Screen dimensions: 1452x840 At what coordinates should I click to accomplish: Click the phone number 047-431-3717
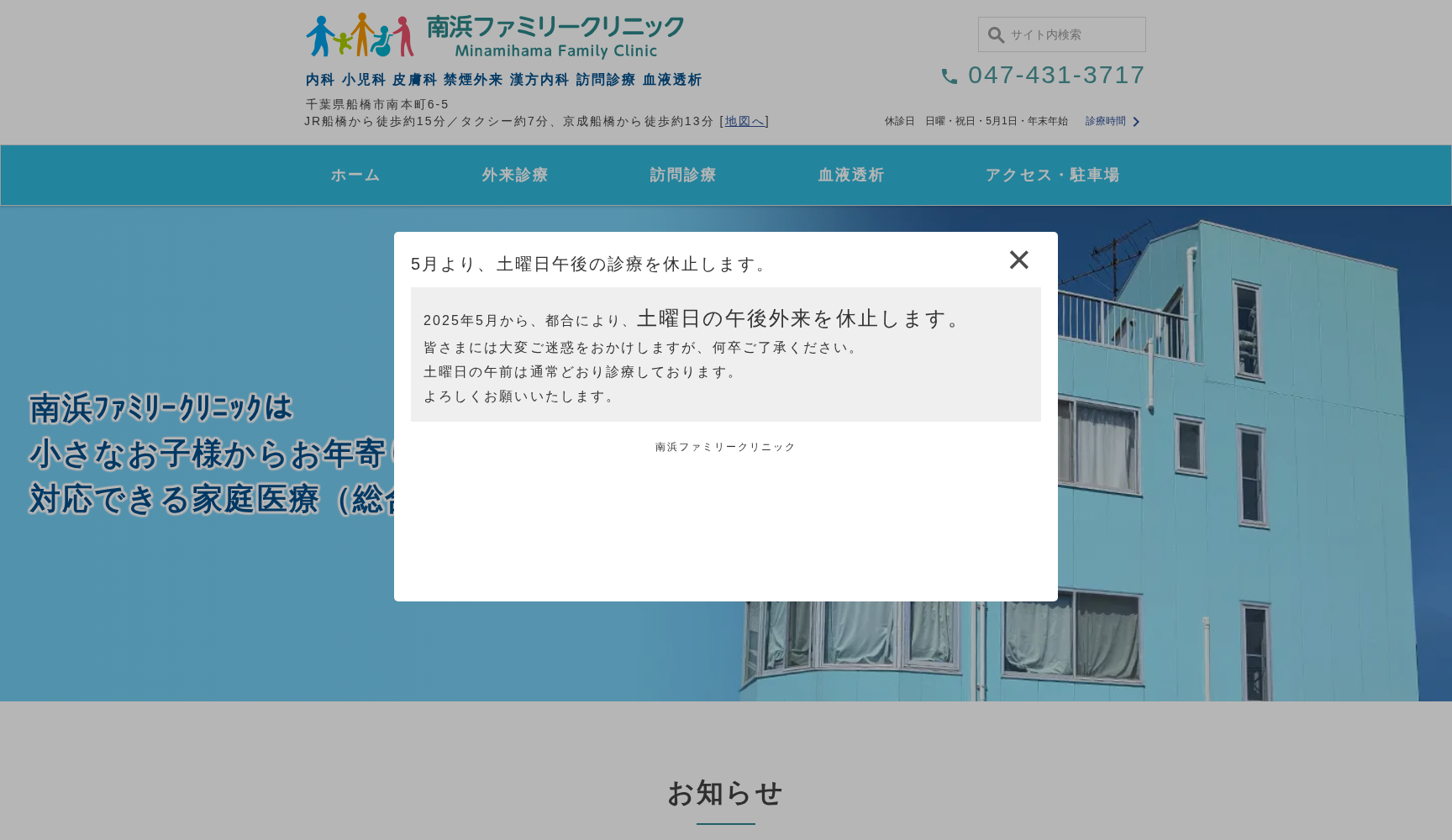pyautogui.click(x=1056, y=75)
